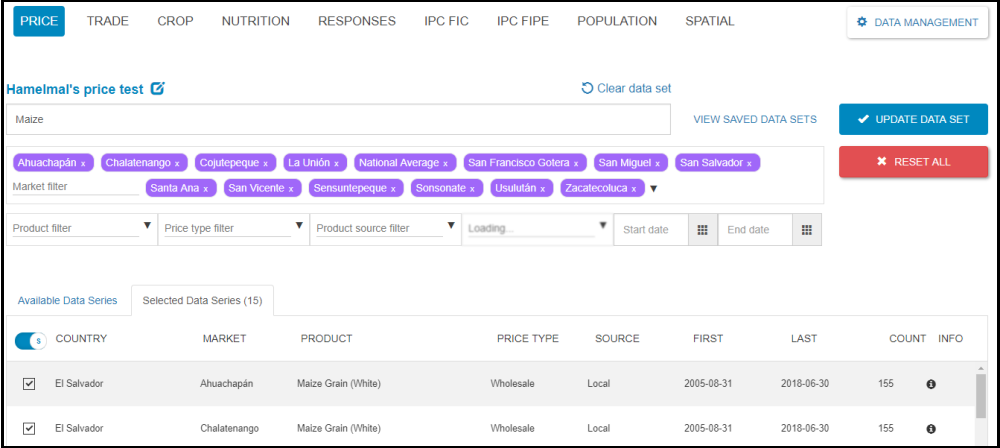1000x448 pixels.
Task: Click the Clear data set link
Action: pos(626,88)
